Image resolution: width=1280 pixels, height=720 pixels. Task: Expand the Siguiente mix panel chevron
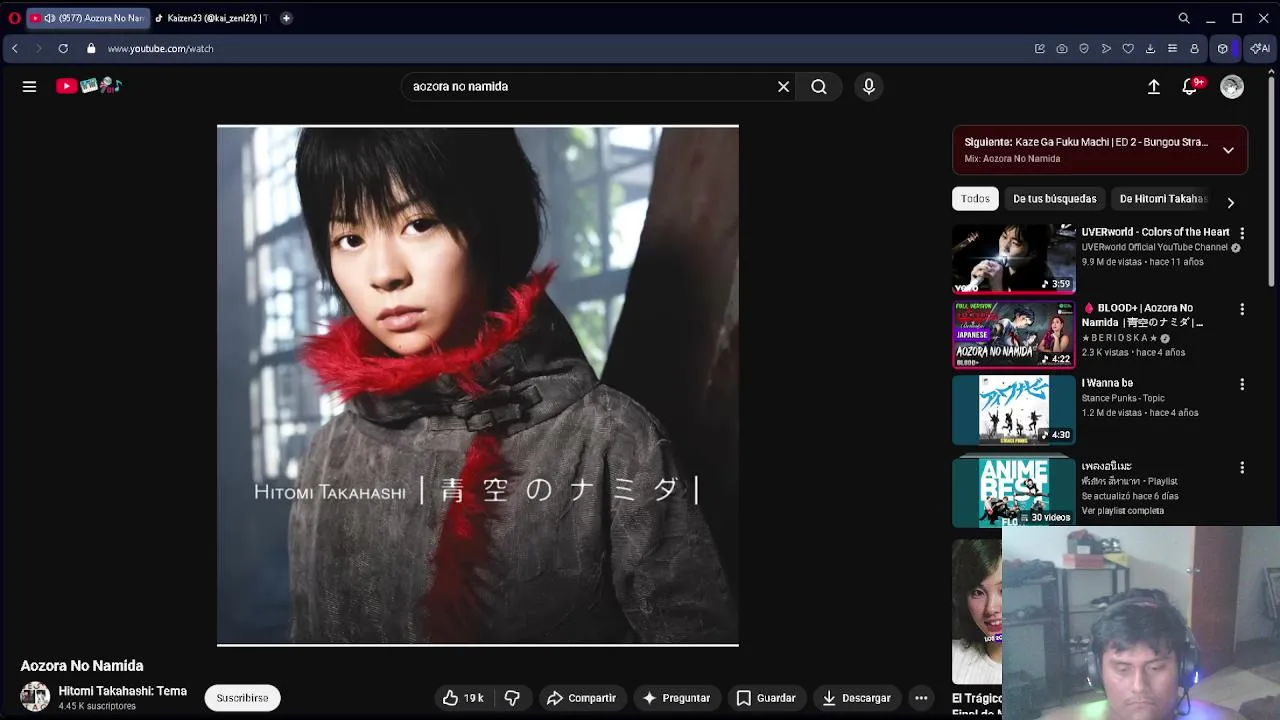tap(1228, 150)
